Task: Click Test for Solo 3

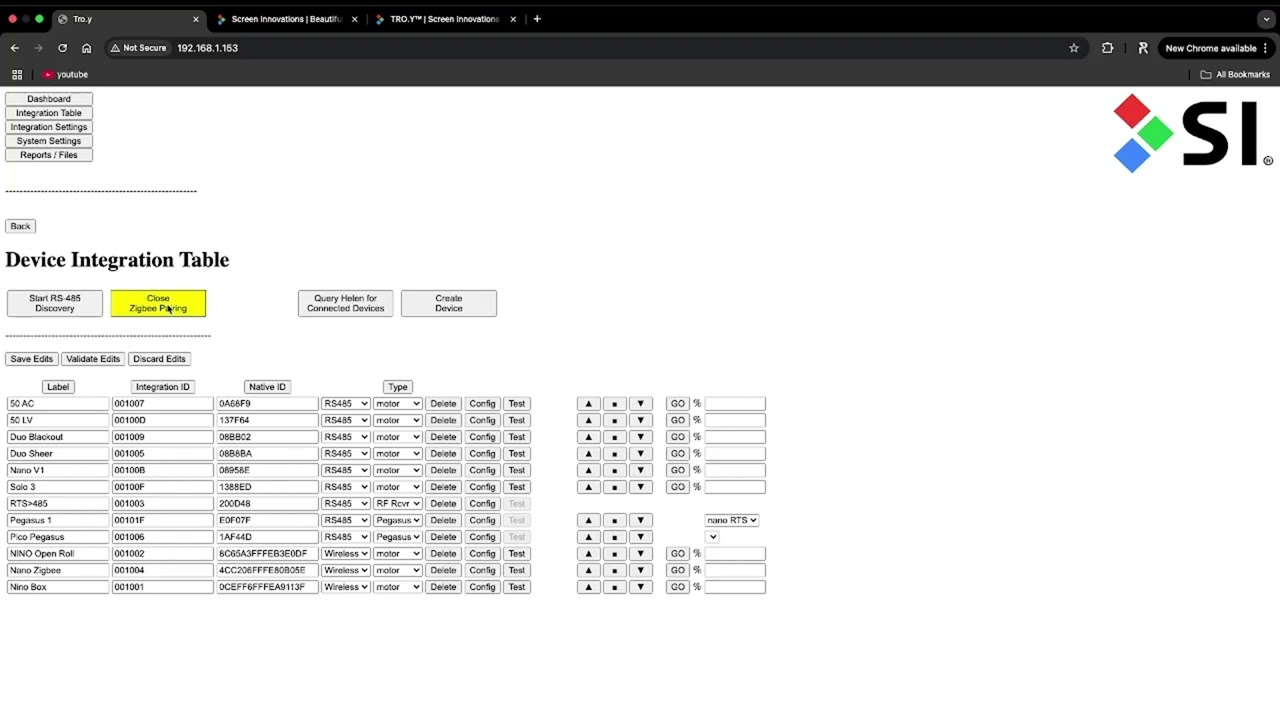Action: 517,487
